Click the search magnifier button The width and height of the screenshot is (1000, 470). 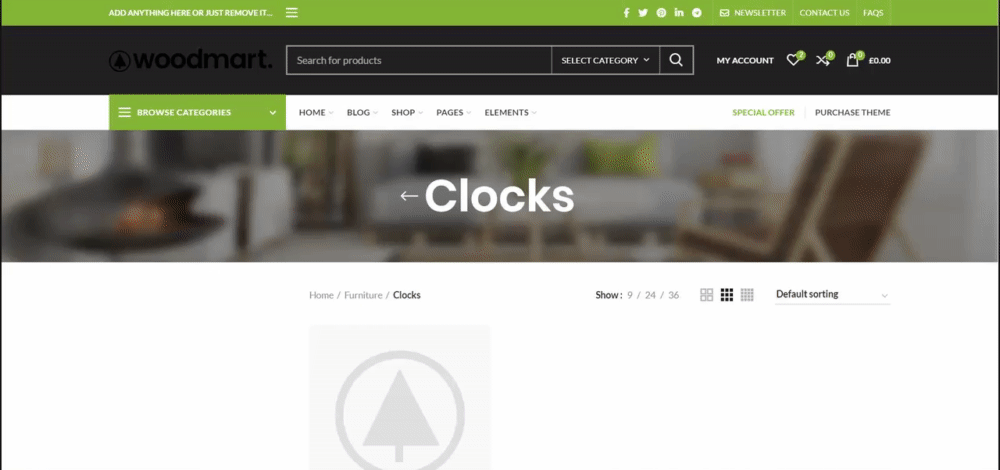pos(677,60)
